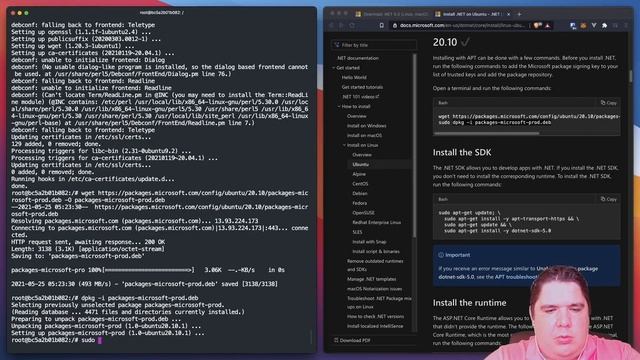640x360 pixels.
Task: Open Troubleshoot .NET Package mix ups on Linux
Action: (x=379, y=302)
